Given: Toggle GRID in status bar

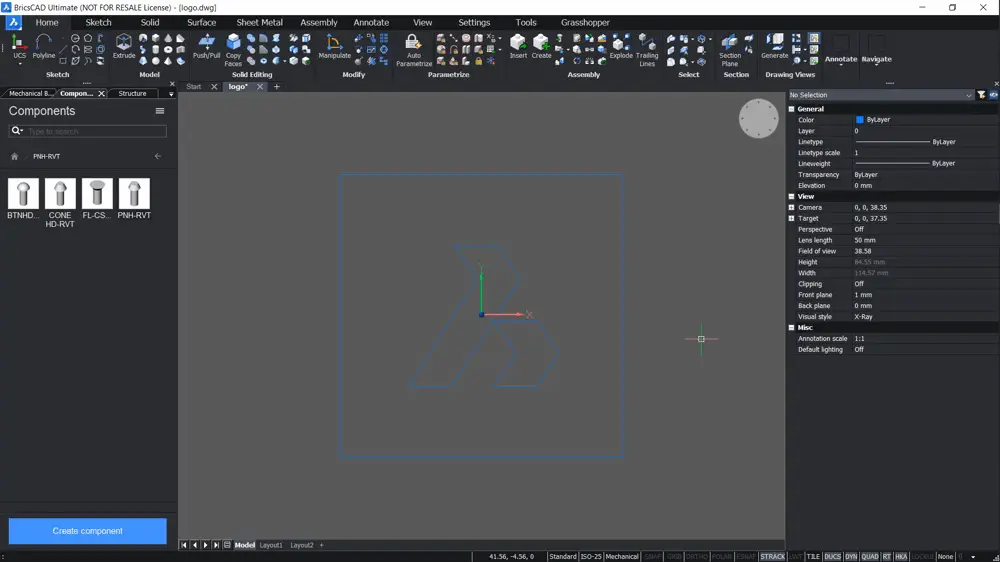Looking at the screenshot, I should tap(674, 557).
